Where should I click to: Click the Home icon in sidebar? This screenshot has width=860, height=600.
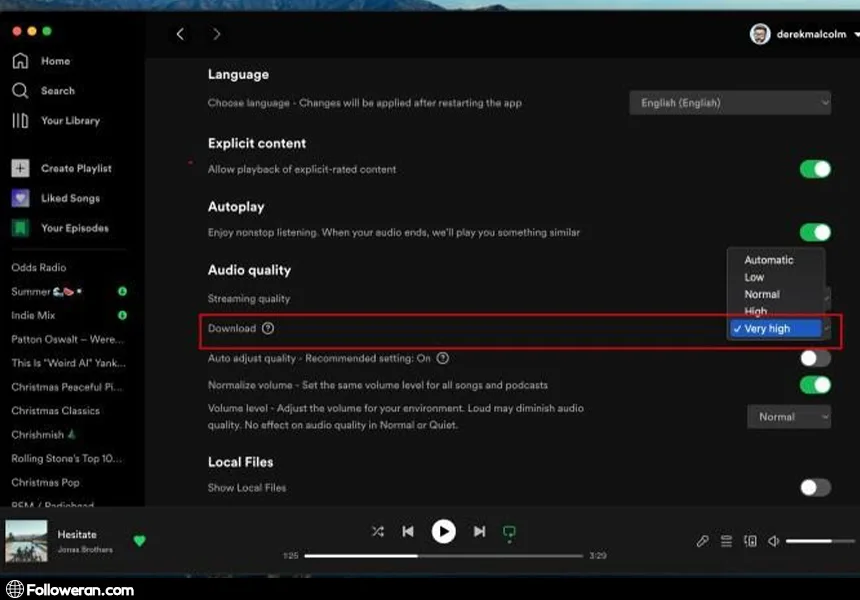[20, 61]
